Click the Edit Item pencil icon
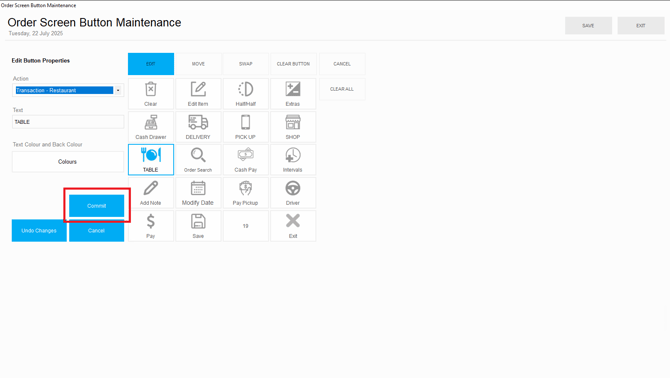670x378 pixels. click(x=198, y=94)
